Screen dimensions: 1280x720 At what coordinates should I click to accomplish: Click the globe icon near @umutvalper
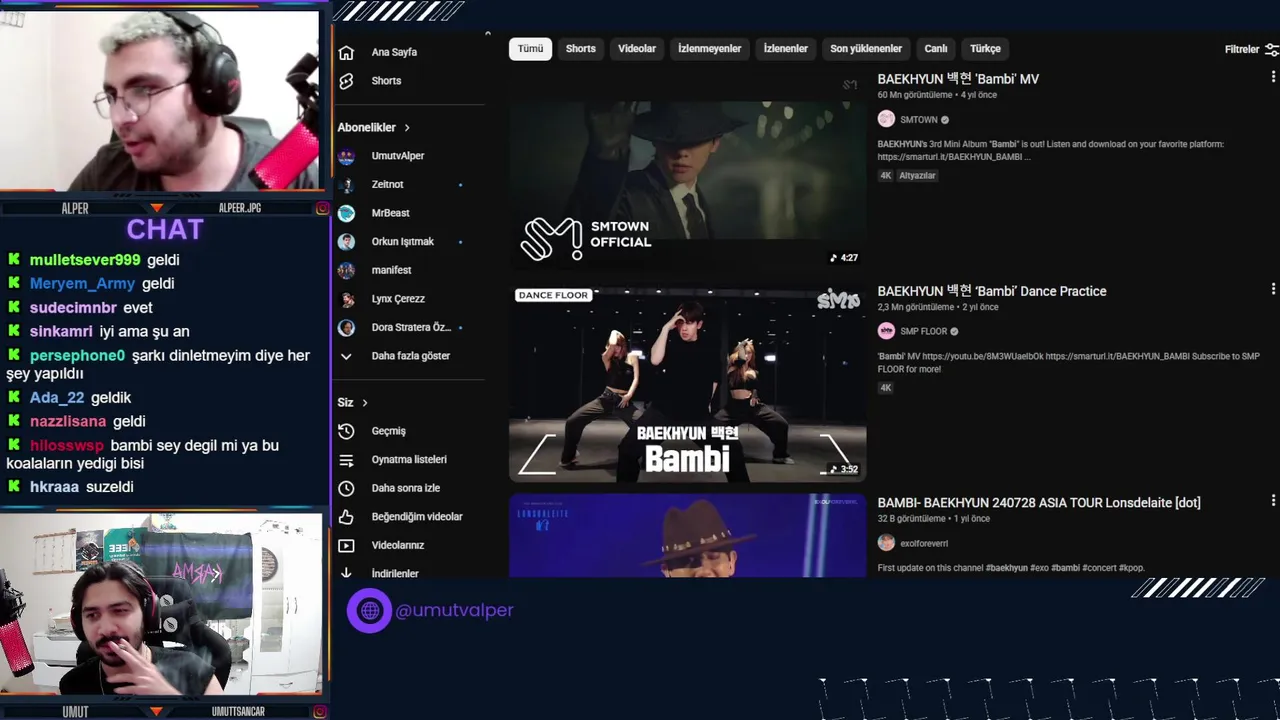click(x=370, y=610)
